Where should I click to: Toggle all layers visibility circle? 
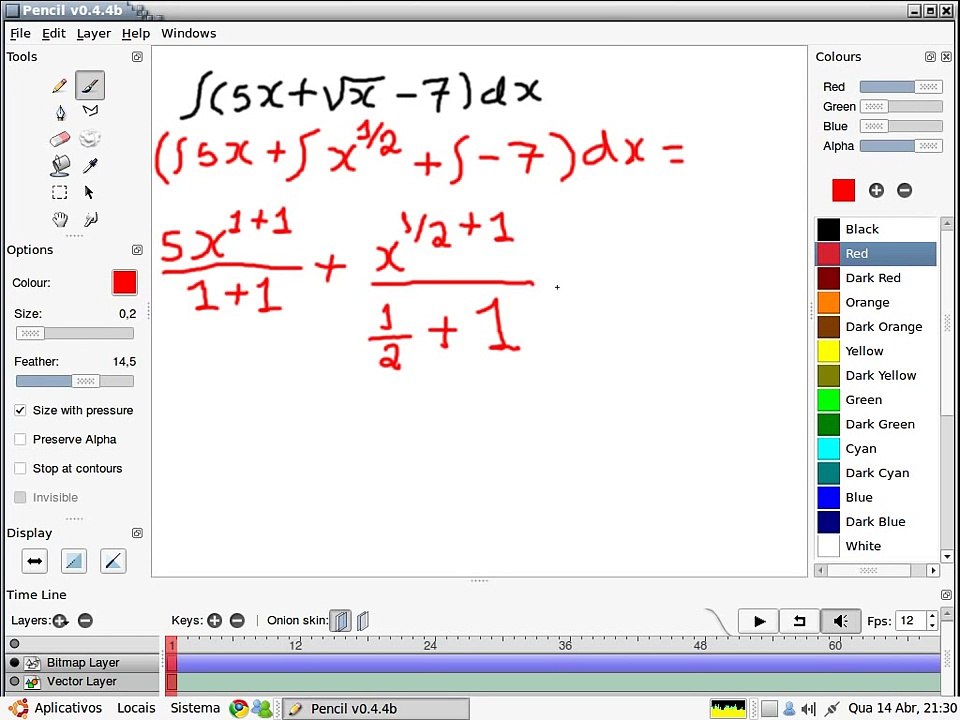click(x=15, y=643)
